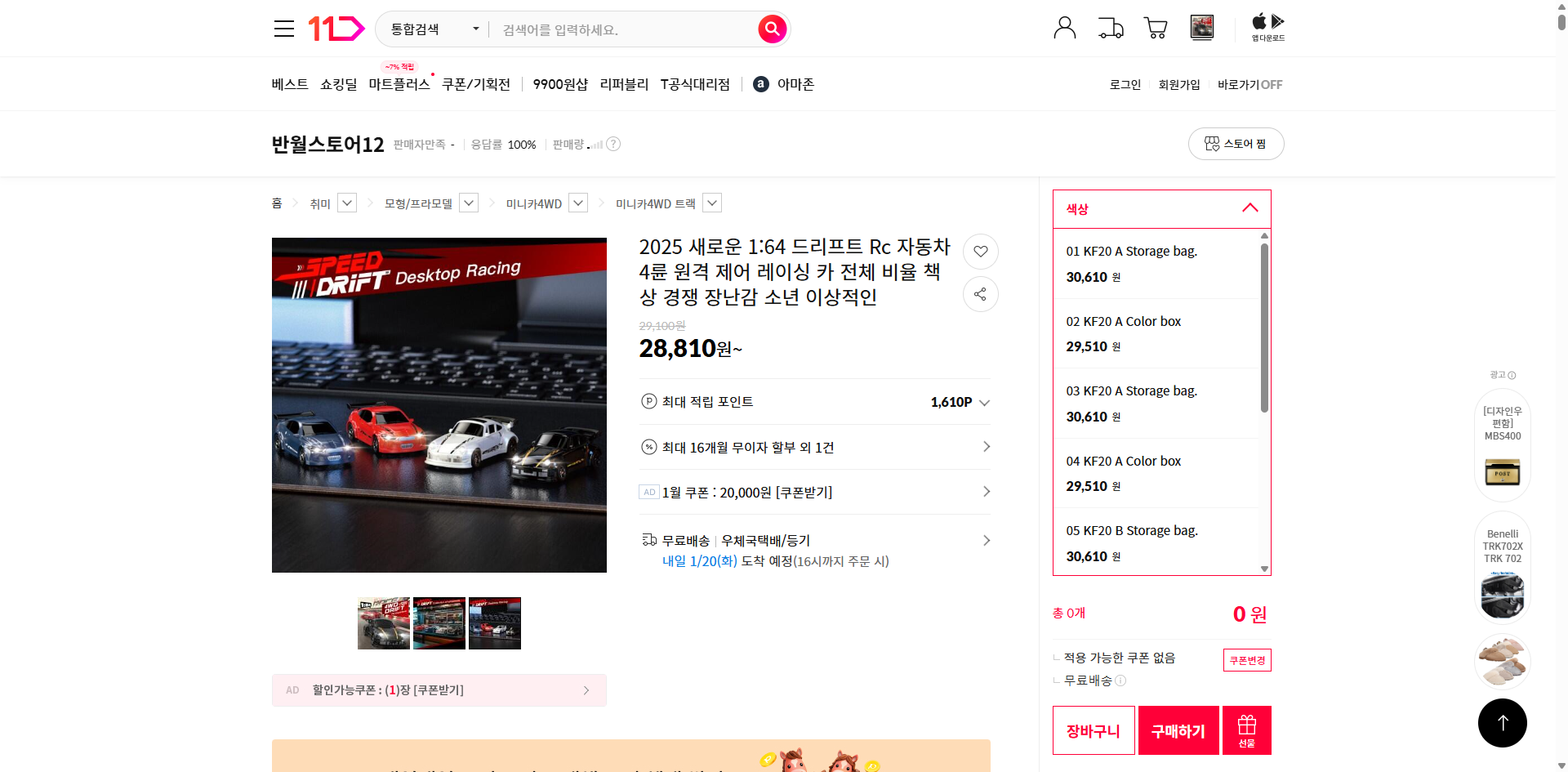Expand the 취미 breadcrumb dropdown
The height and width of the screenshot is (772, 1568).
[346, 202]
